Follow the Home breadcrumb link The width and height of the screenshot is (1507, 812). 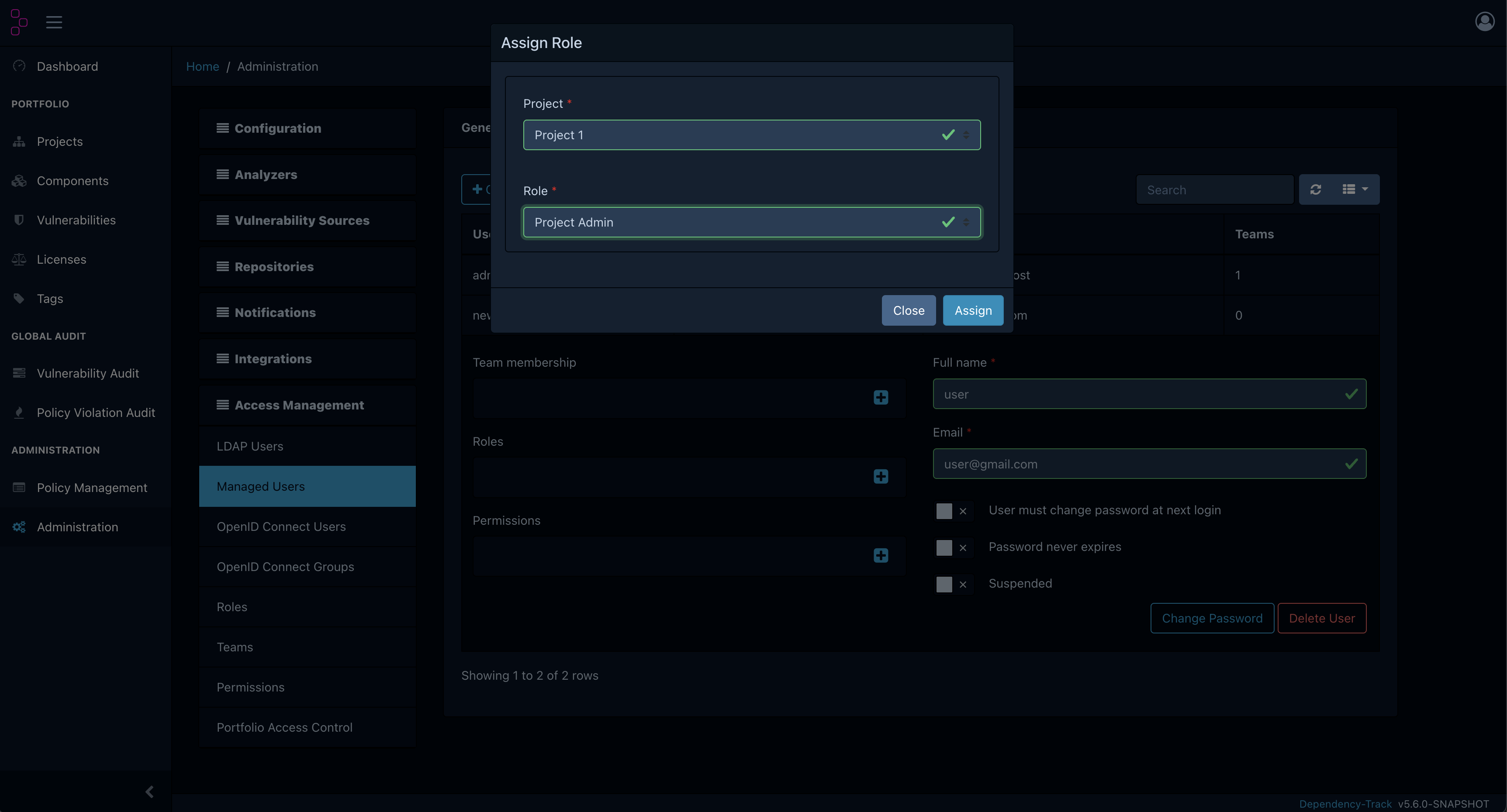(202, 66)
